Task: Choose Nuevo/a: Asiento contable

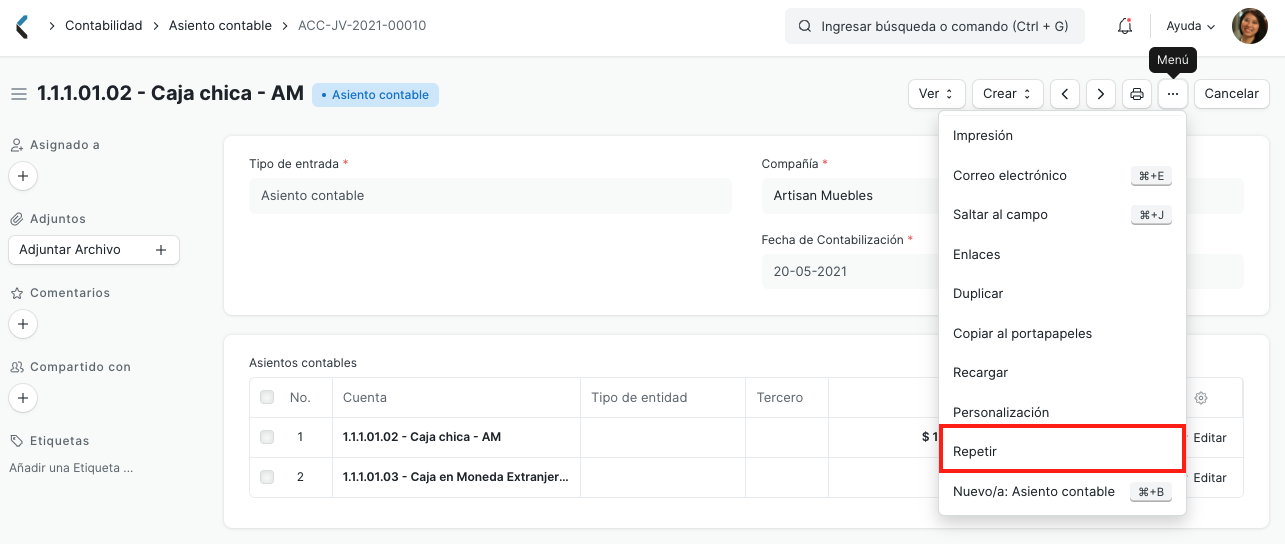Action: (1062, 491)
